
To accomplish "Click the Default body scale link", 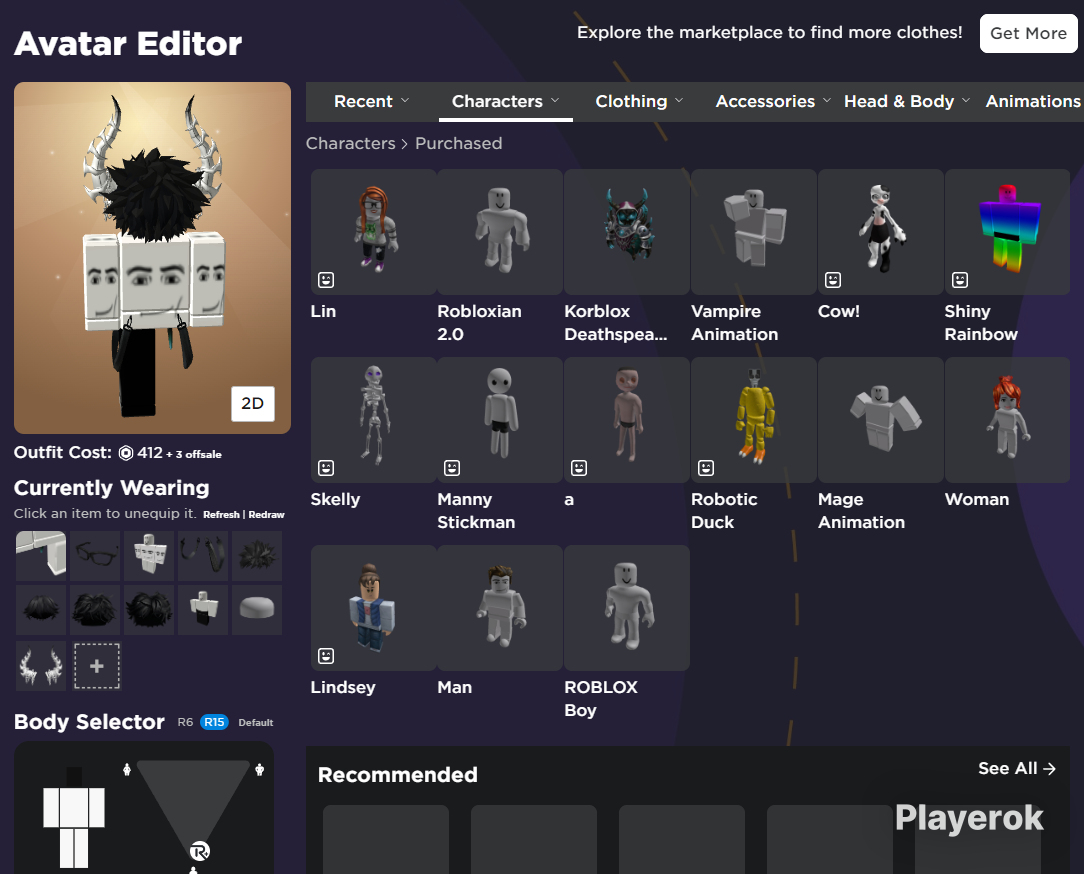I will pyautogui.click(x=256, y=723).
